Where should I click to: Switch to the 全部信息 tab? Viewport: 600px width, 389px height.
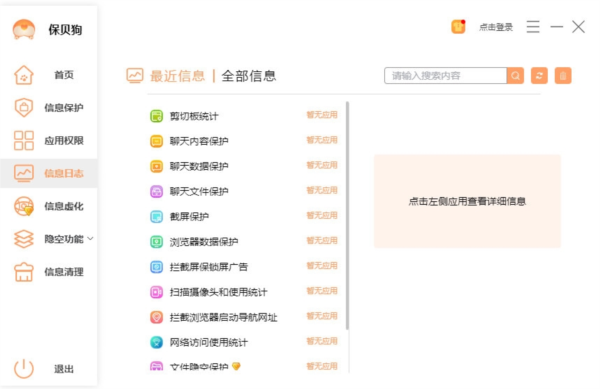click(249, 76)
